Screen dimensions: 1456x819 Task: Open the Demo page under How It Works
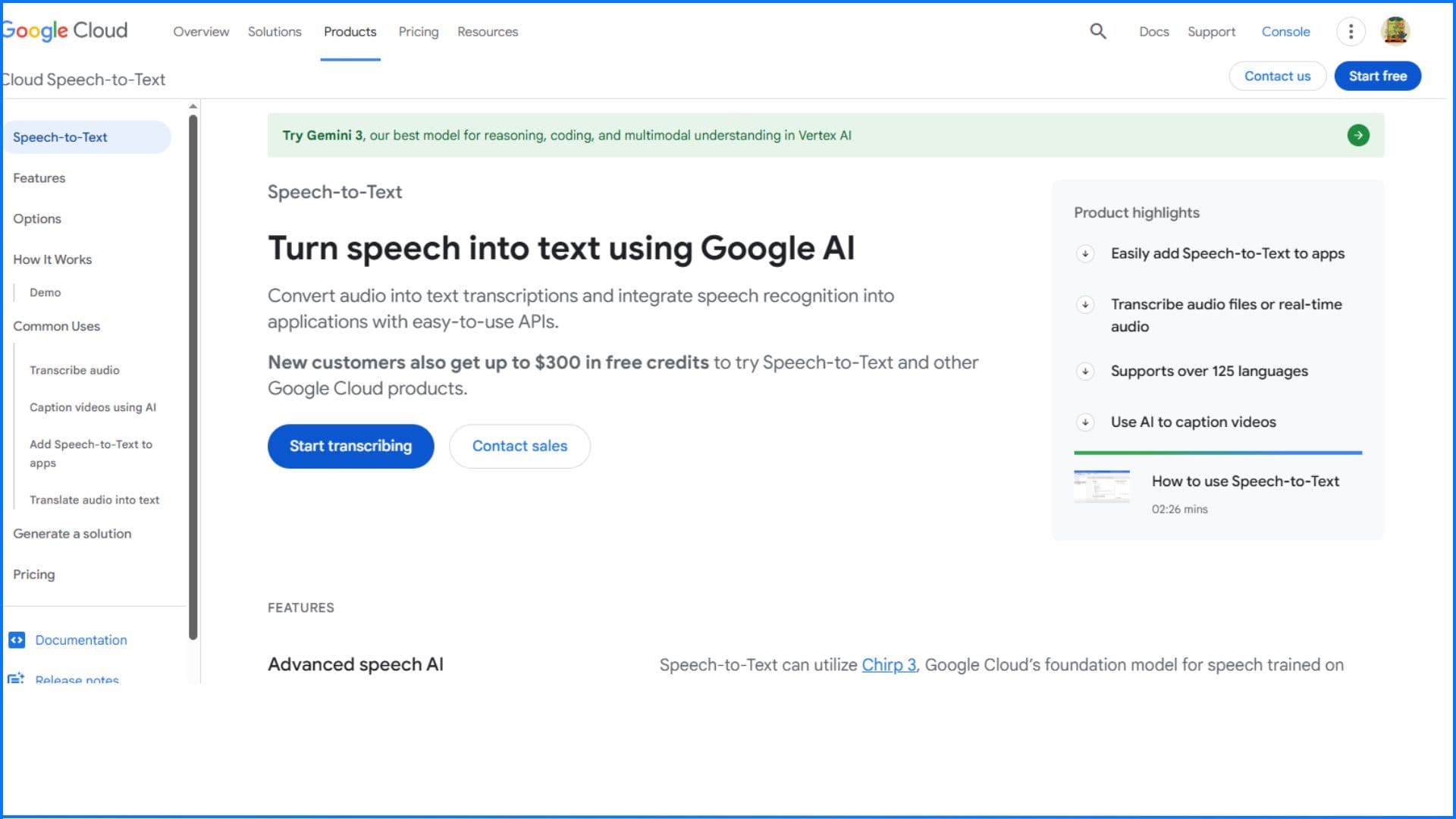[44, 292]
